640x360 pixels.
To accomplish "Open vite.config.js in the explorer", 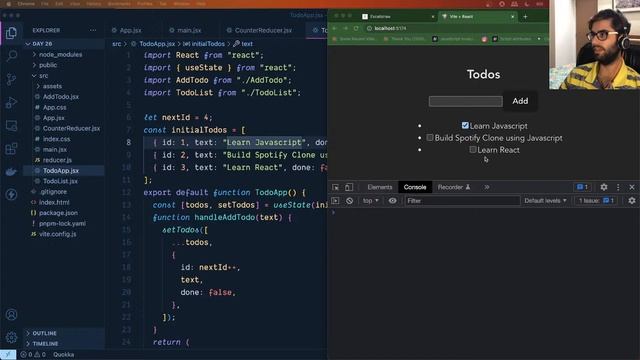I will (x=58, y=234).
